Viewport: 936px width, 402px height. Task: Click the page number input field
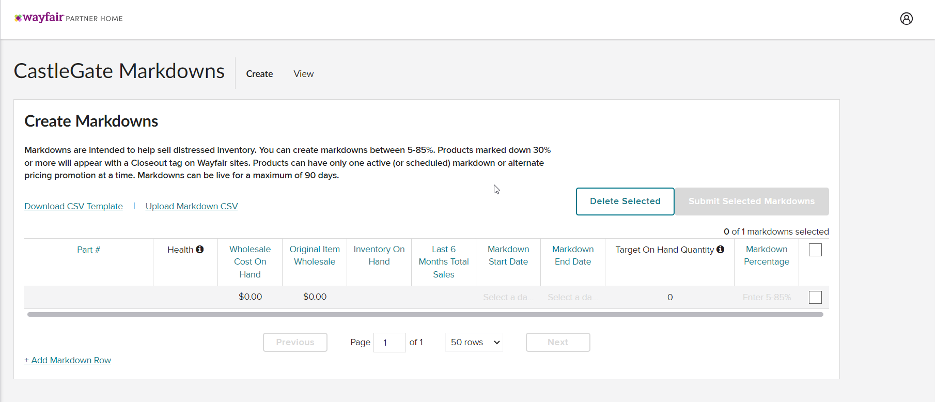point(388,342)
